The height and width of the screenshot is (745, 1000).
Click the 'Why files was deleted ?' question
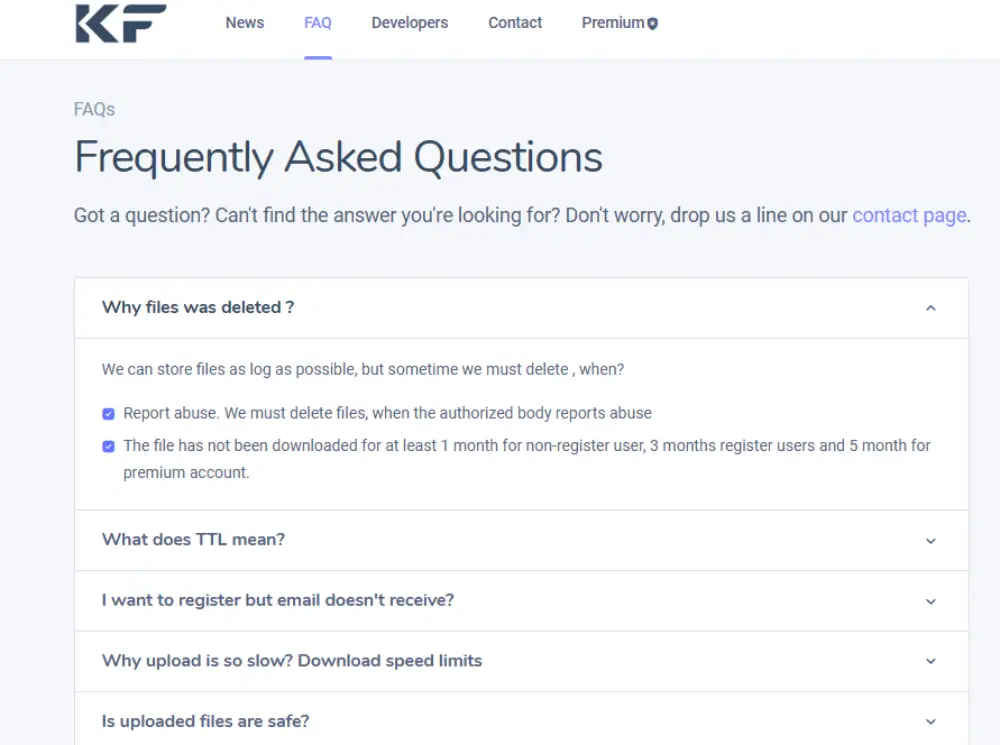198,307
